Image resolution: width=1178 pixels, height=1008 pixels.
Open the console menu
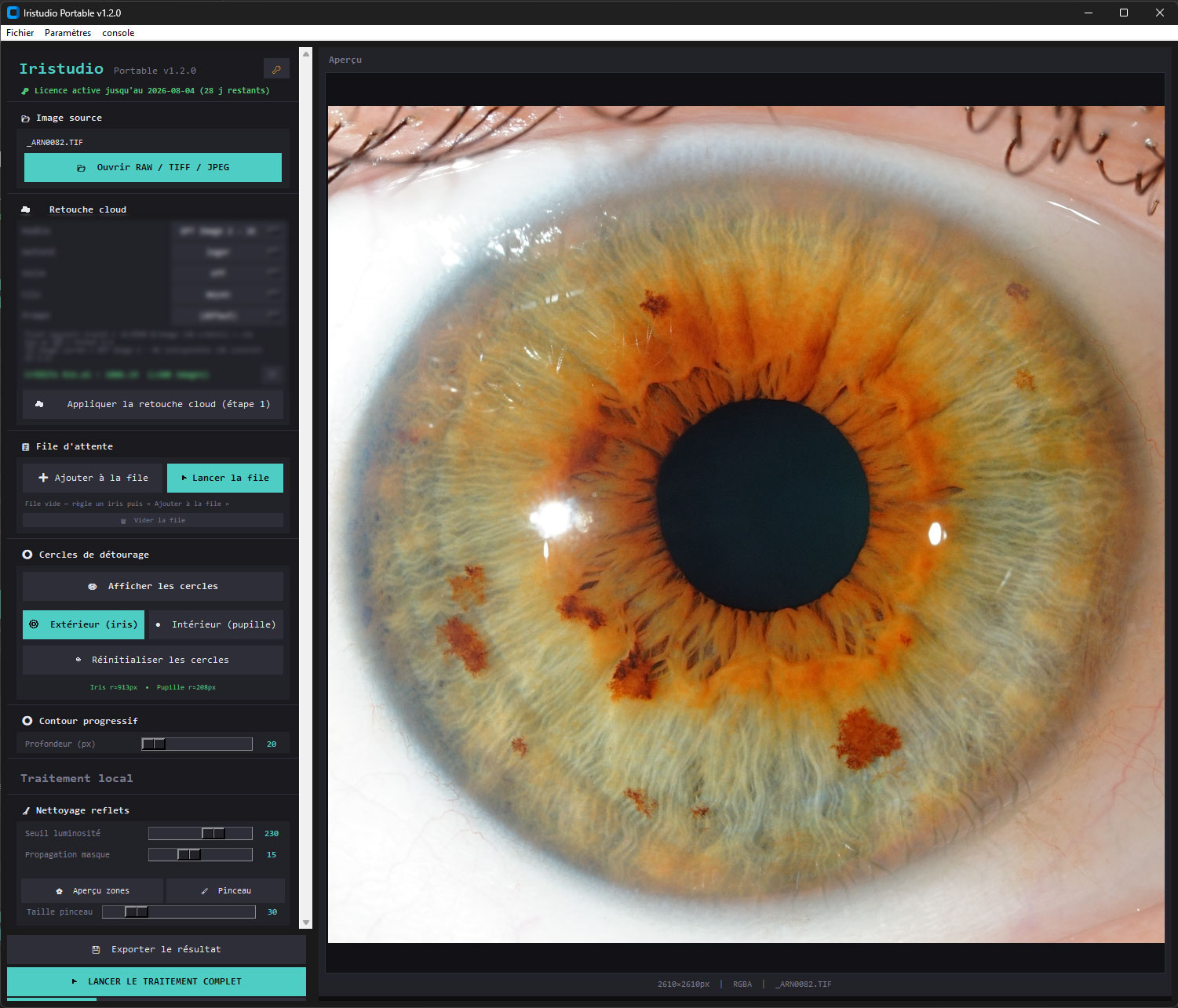click(x=119, y=33)
